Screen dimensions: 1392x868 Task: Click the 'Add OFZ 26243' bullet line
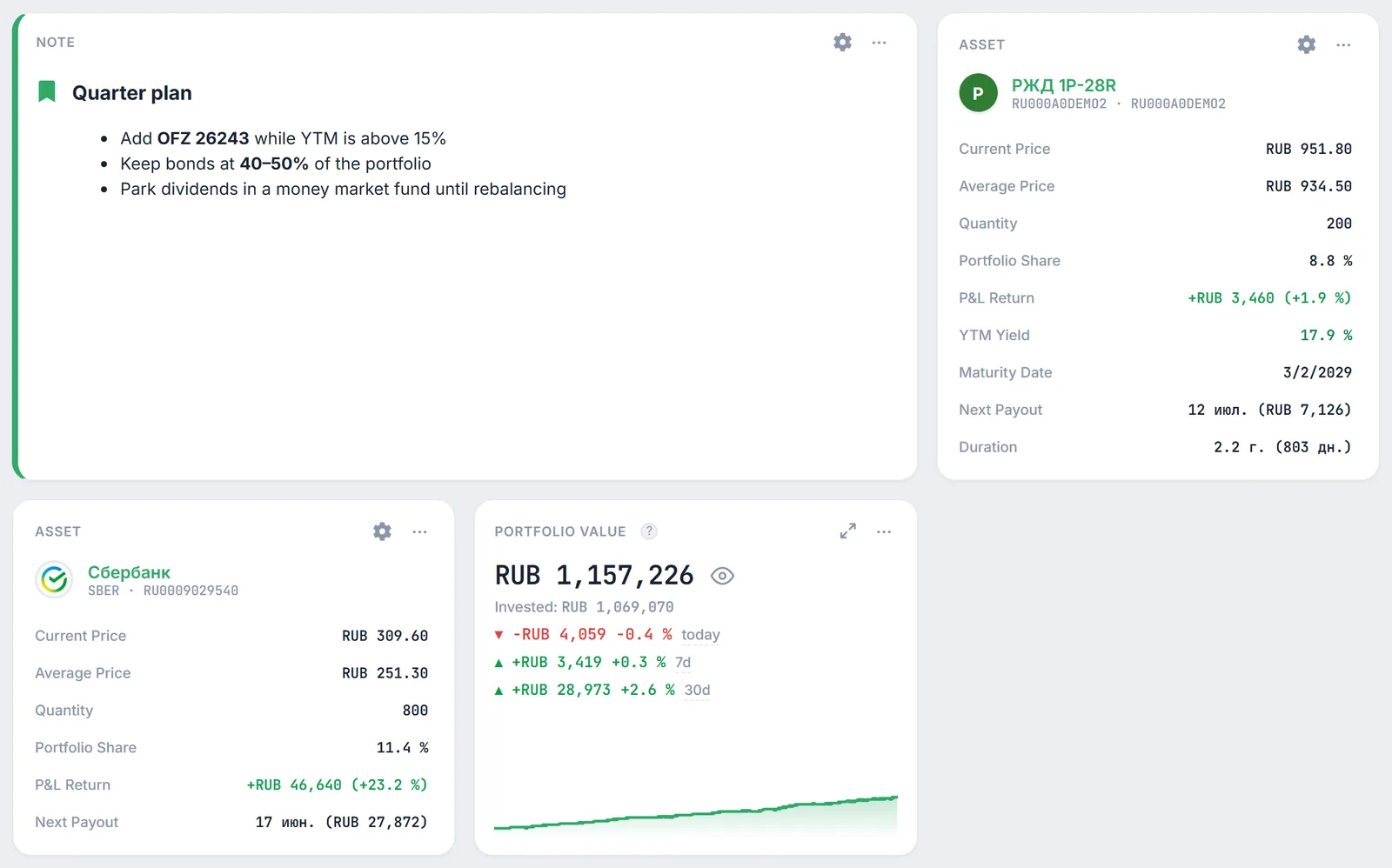point(283,138)
